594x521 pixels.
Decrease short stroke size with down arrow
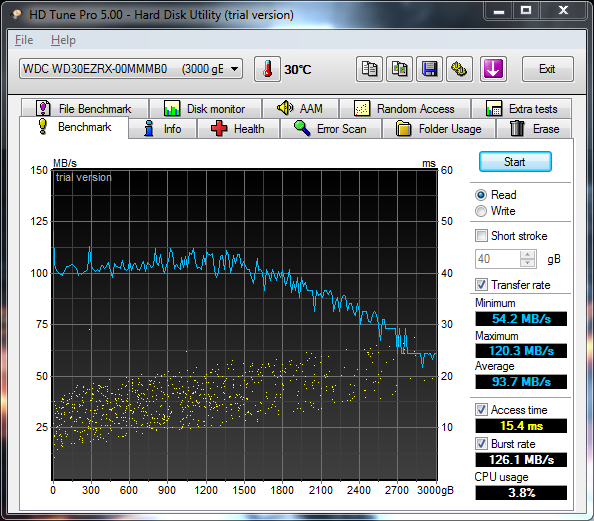(527, 263)
